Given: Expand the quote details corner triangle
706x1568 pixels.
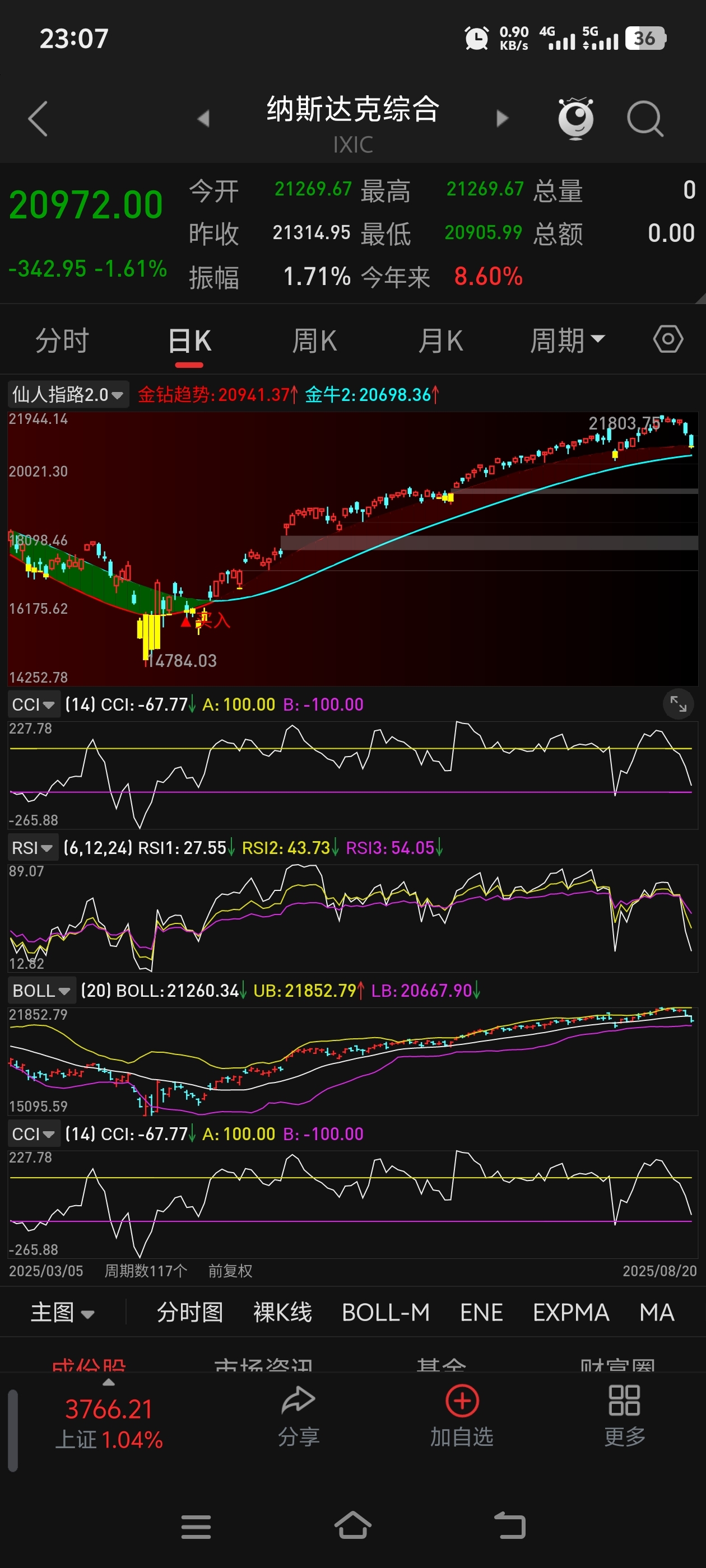Looking at the screenshot, I should click(700, 298).
